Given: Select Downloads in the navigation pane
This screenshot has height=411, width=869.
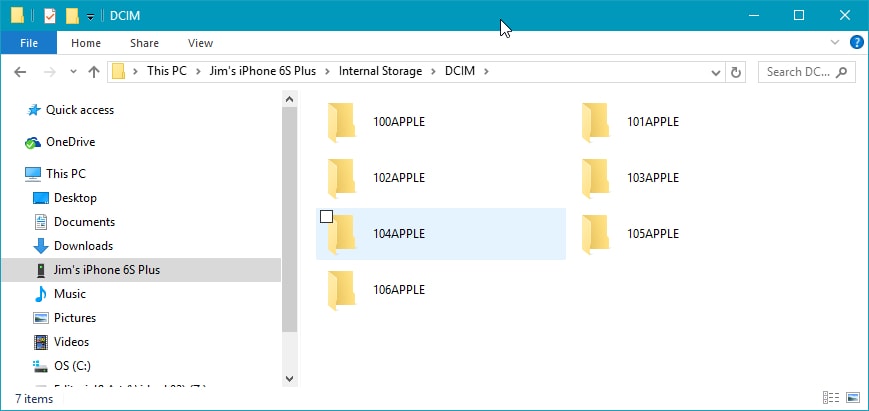Looking at the screenshot, I should (x=83, y=246).
